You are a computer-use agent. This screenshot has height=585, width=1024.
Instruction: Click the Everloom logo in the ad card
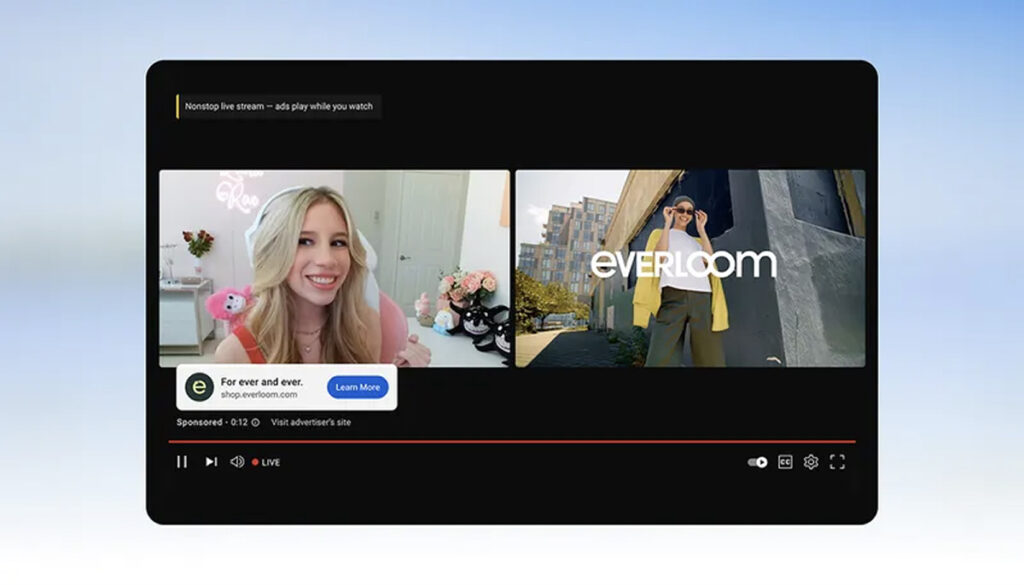[200, 387]
